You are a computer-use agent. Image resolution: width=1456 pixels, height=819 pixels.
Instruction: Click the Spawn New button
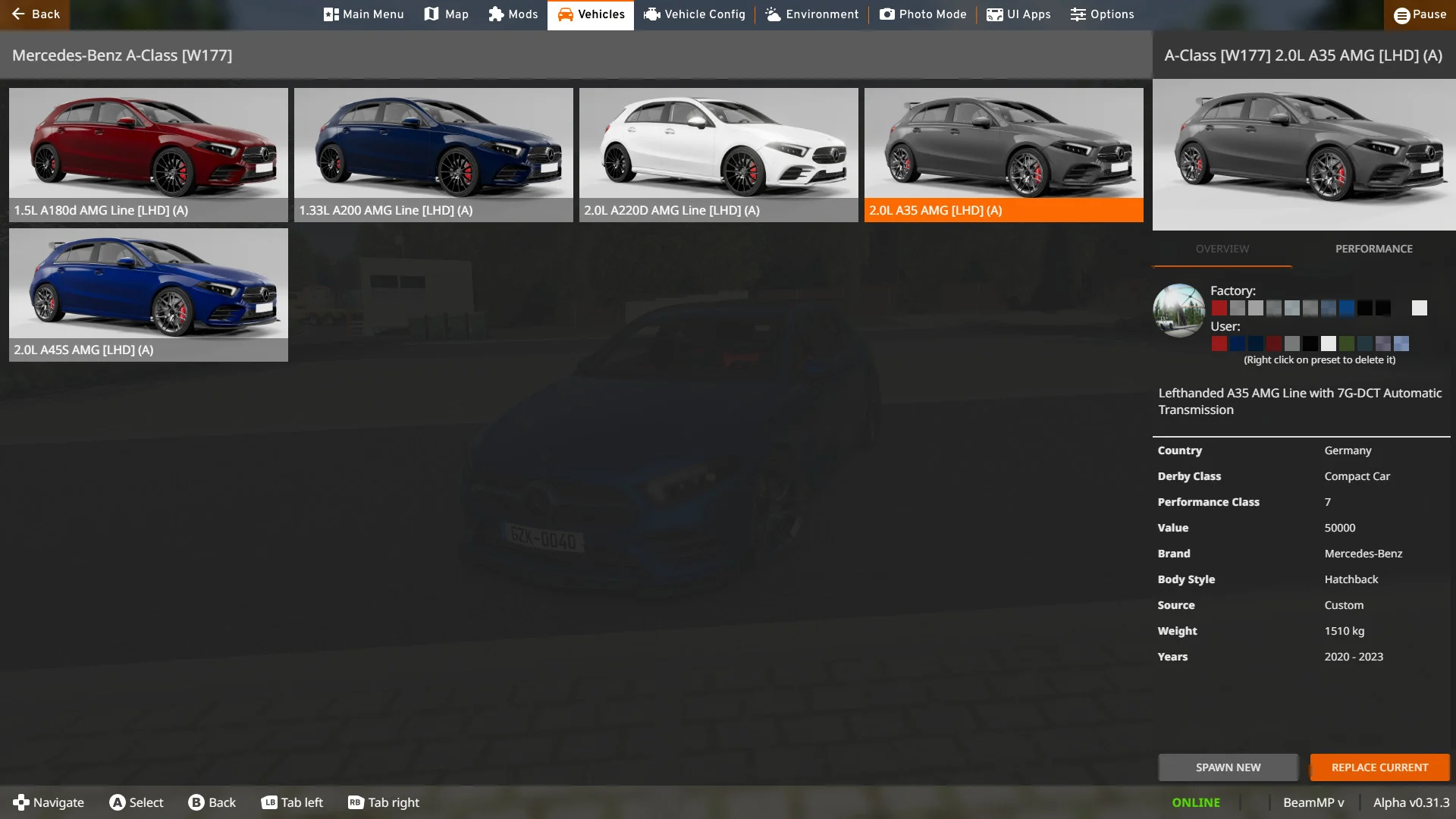pos(1228,767)
